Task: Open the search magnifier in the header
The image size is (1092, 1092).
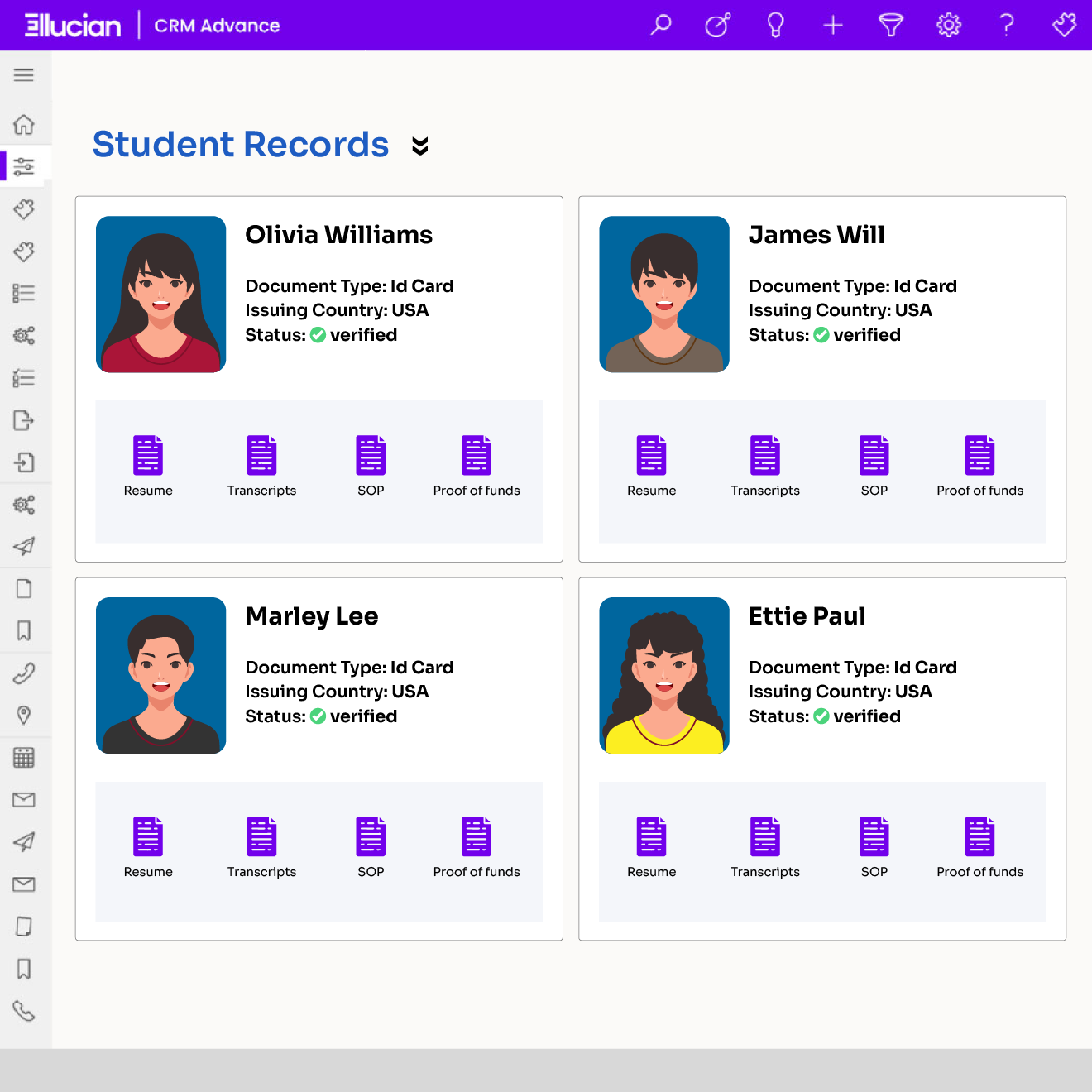Action: tap(660, 25)
